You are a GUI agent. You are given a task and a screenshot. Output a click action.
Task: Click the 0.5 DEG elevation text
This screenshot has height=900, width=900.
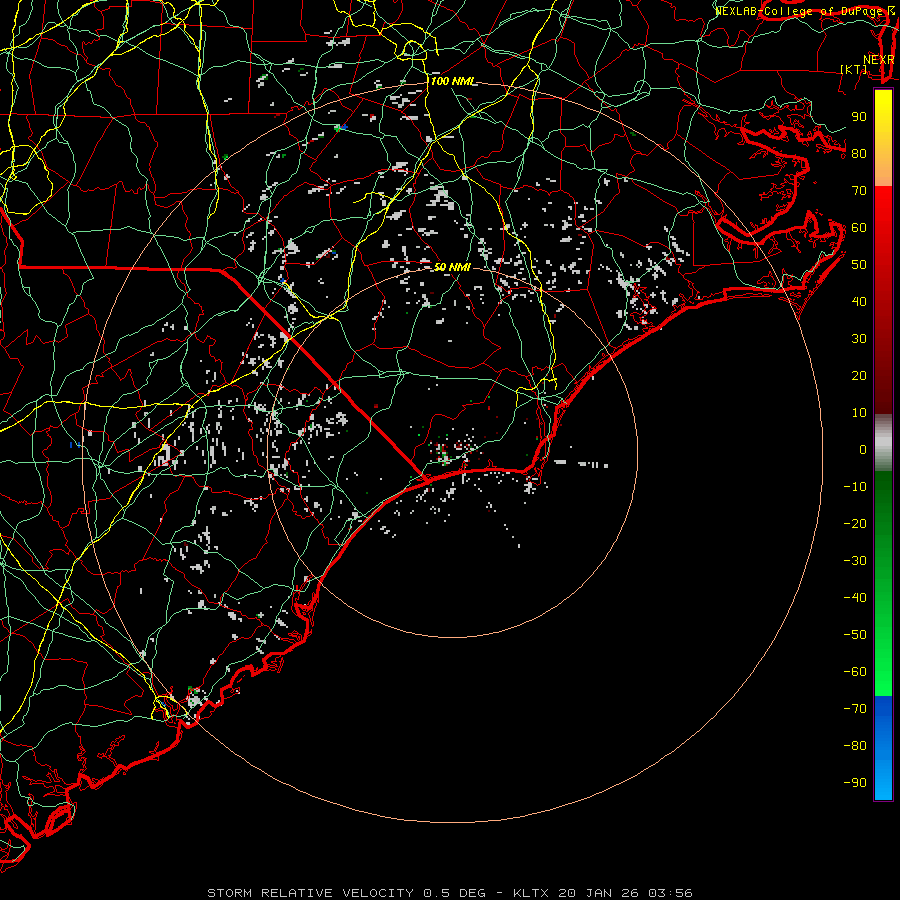455,893
